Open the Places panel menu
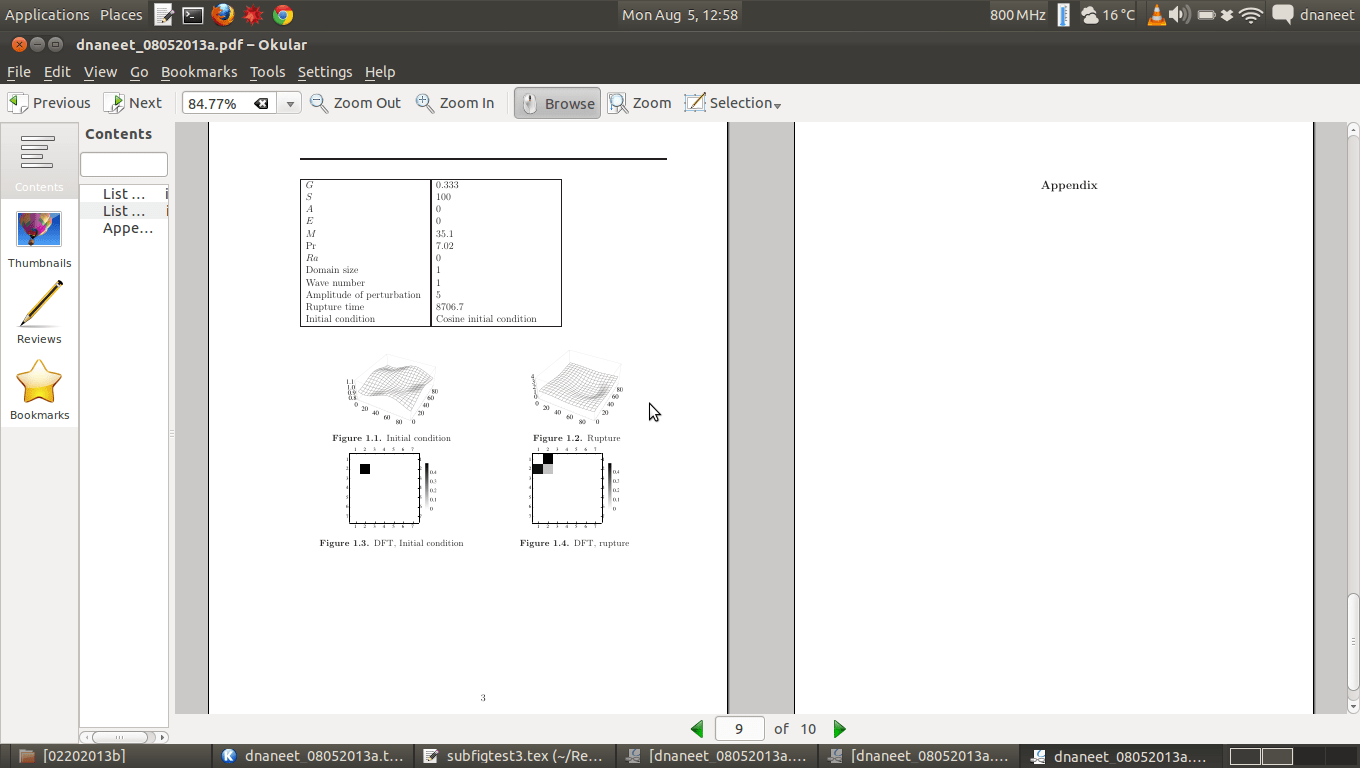Image resolution: width=1360 pixels, height=768 pixels. tap(121, 15)
